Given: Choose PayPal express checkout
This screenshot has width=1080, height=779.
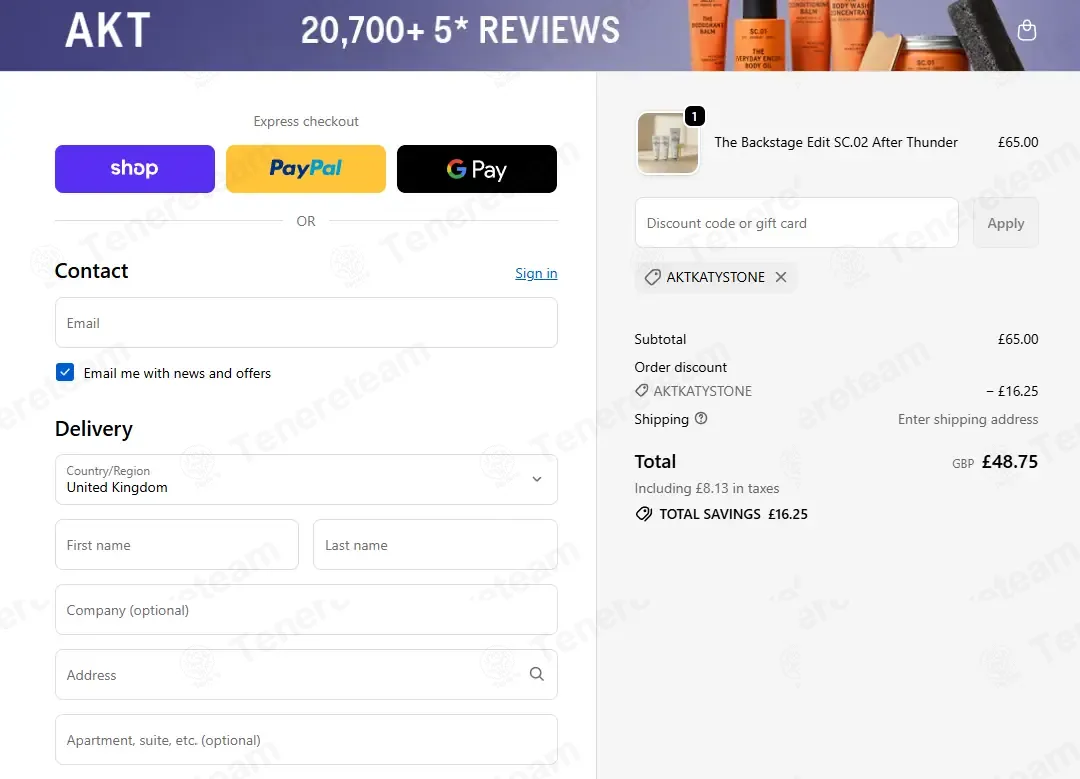Looking at the screenshot, I should pos(306,169).
